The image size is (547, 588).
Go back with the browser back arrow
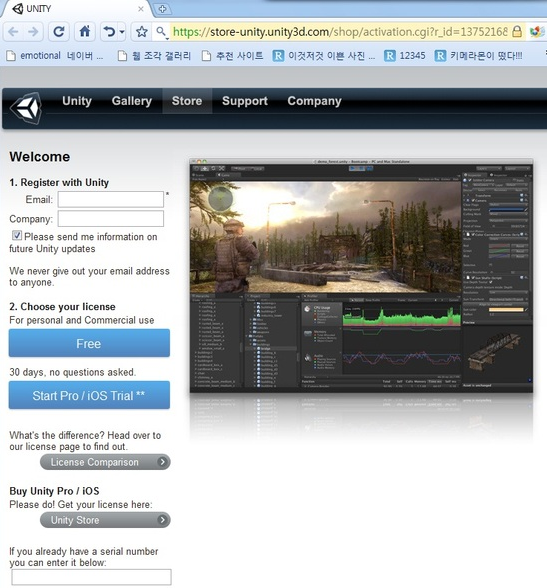tap(13, 32)
